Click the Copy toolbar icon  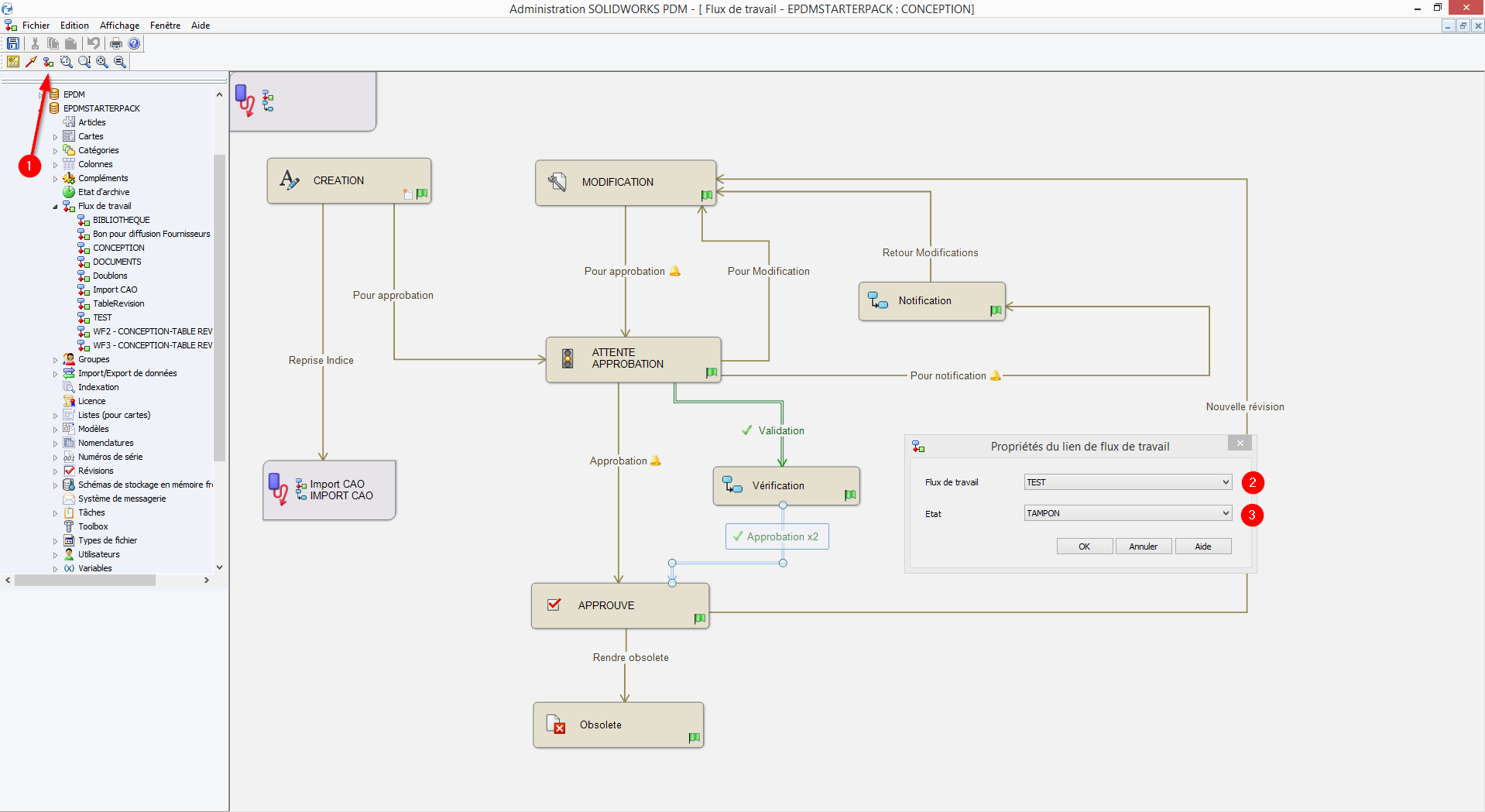point(53,43)
